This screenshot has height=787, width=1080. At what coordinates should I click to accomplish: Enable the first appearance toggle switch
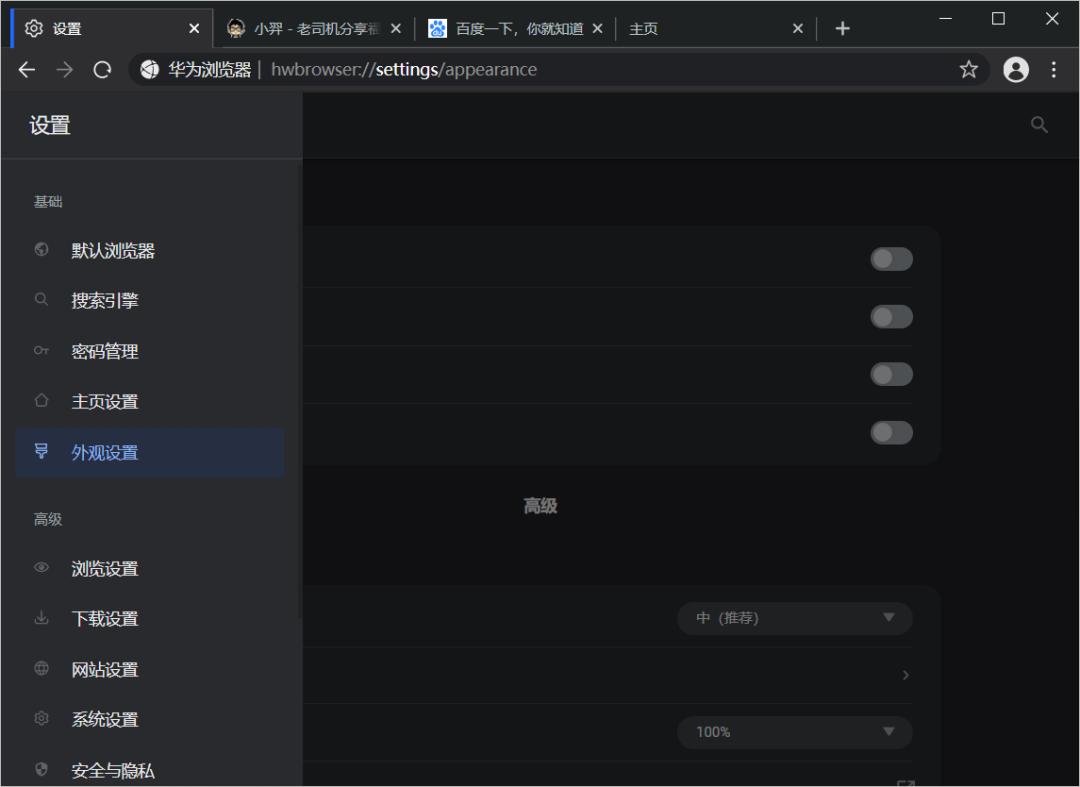pyautogui.click(x=890, y=259)
